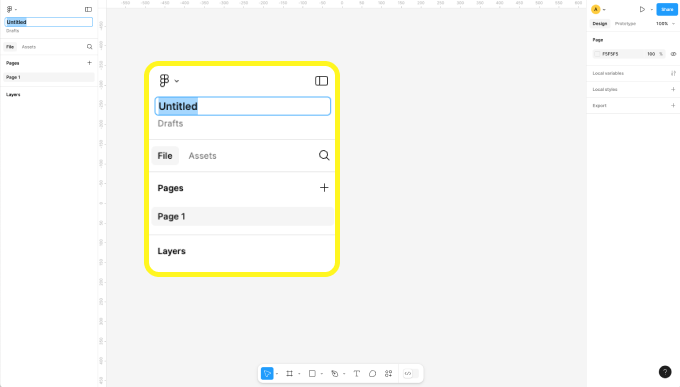Select the Pen tool in the bottom toolbar
The height and width of the screenshot is (387, 680).
coord(334,374)
